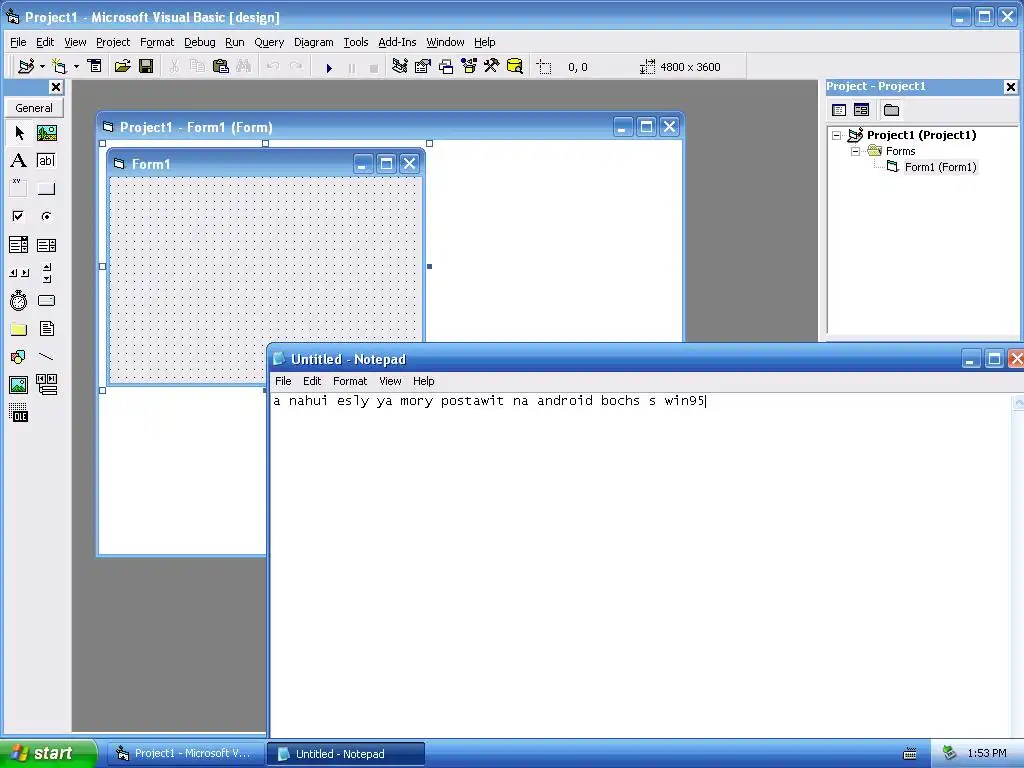Close the Project Explorer panel
The width and height of the screenshot is (1024, 768).
(1011, 86)
